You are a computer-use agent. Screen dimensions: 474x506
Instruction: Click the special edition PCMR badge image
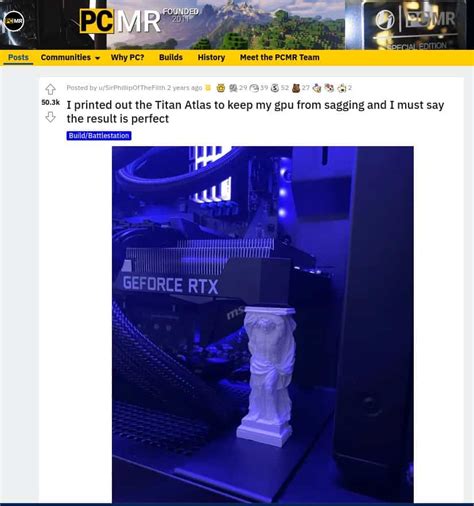[x=415, y=25]
